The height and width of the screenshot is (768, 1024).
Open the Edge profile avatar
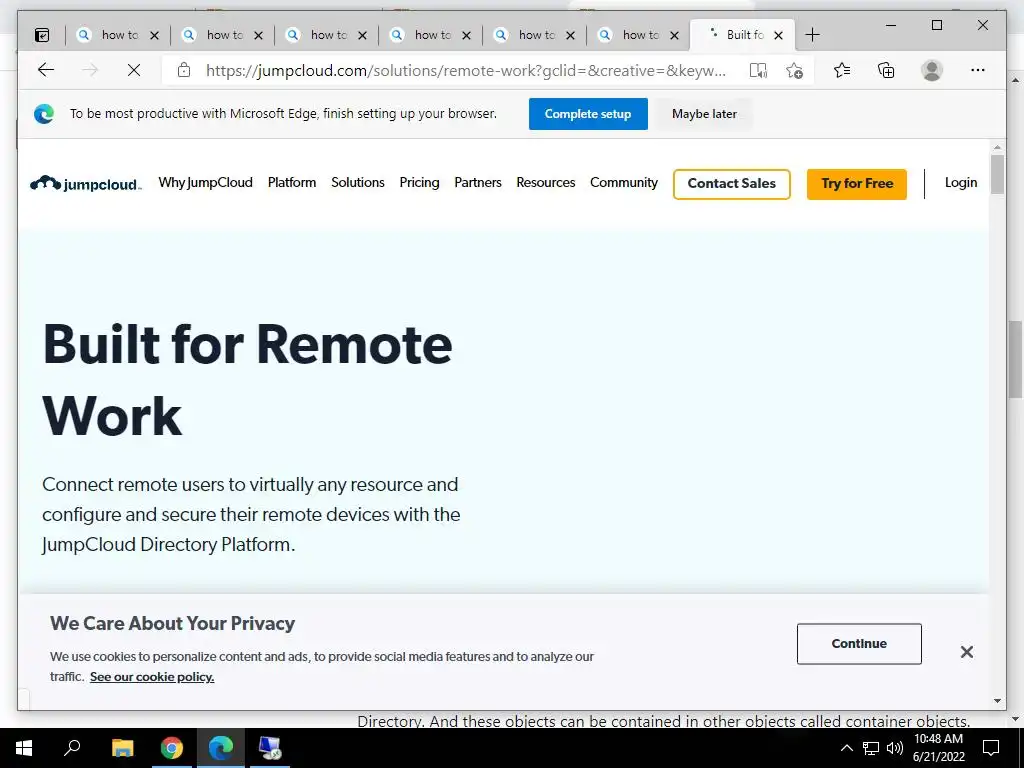coord(932,70)
